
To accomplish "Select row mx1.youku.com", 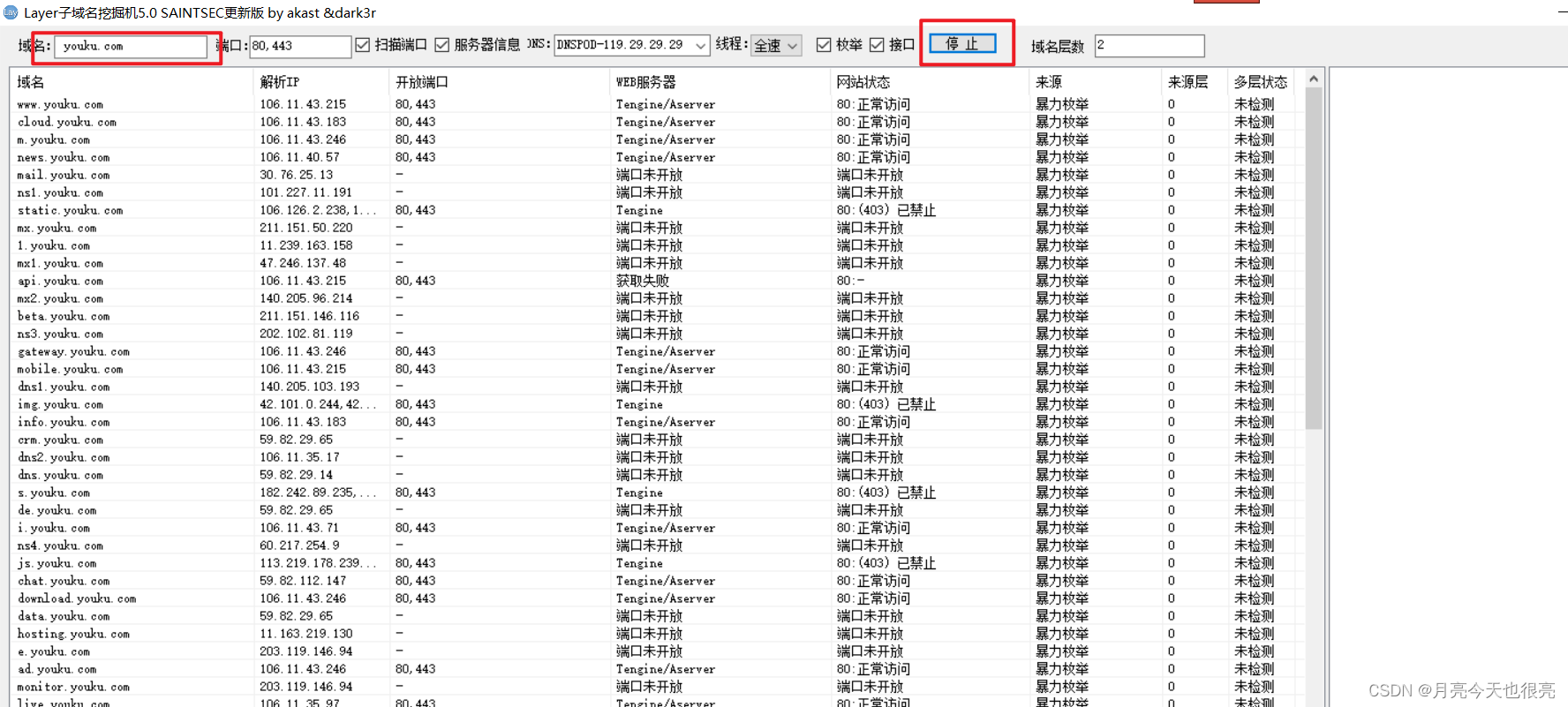I will [x=658, y=263].
